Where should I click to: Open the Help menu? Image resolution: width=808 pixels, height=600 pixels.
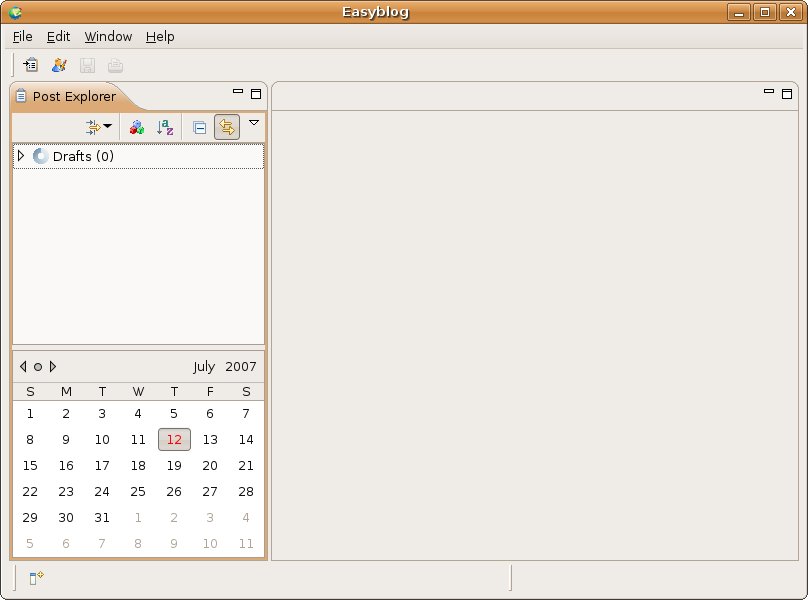(x=160, y=37)
